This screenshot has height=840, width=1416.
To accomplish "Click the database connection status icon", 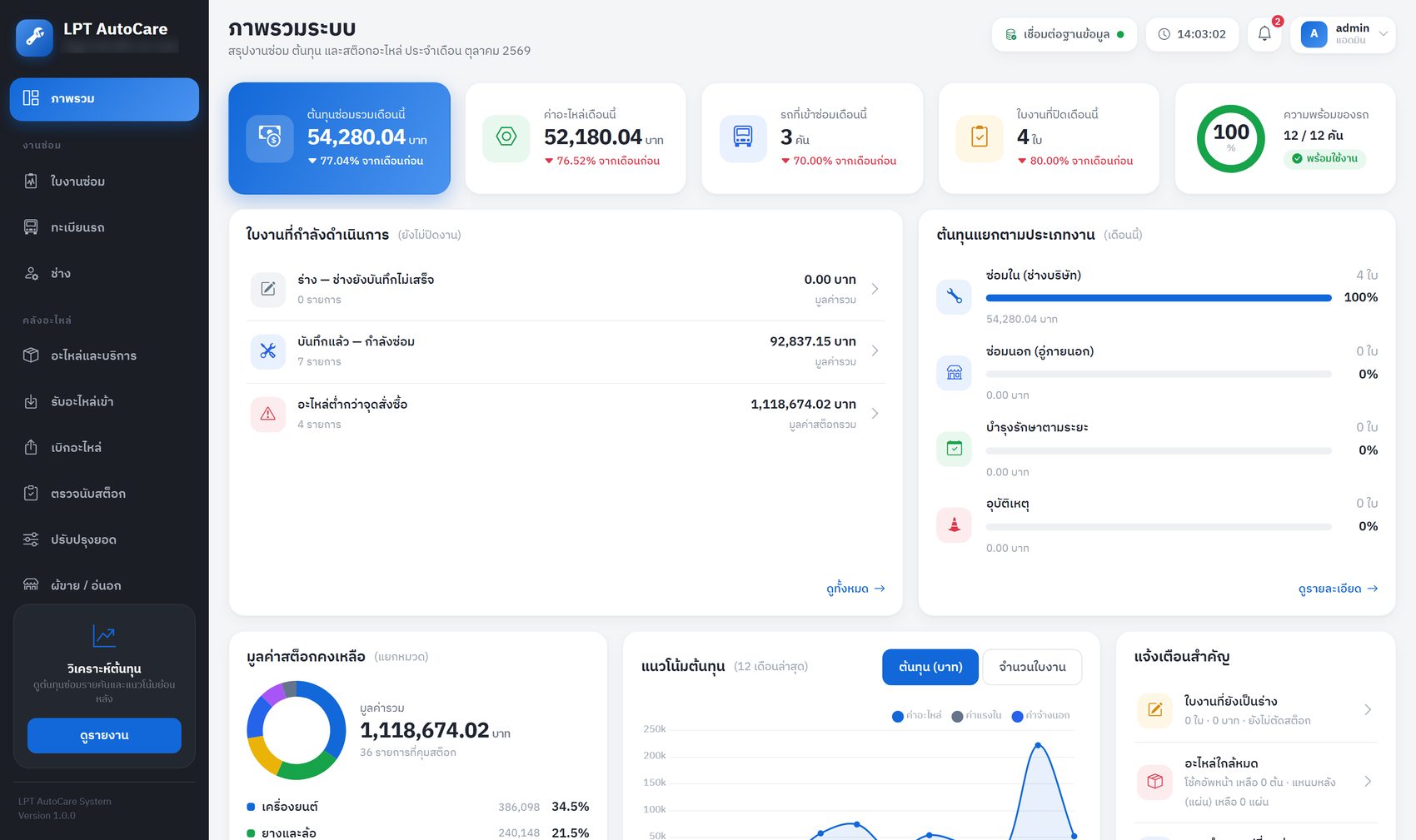I will (x=1010, y=34).
